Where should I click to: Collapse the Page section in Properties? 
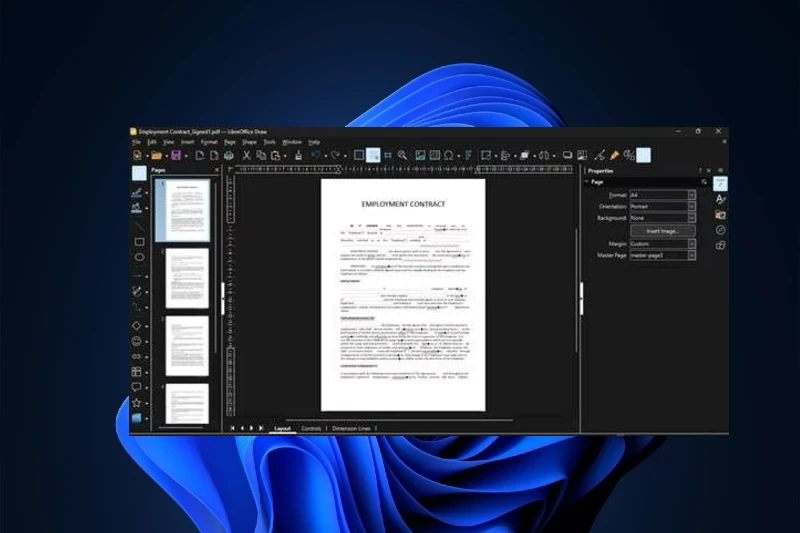(587, 182)
